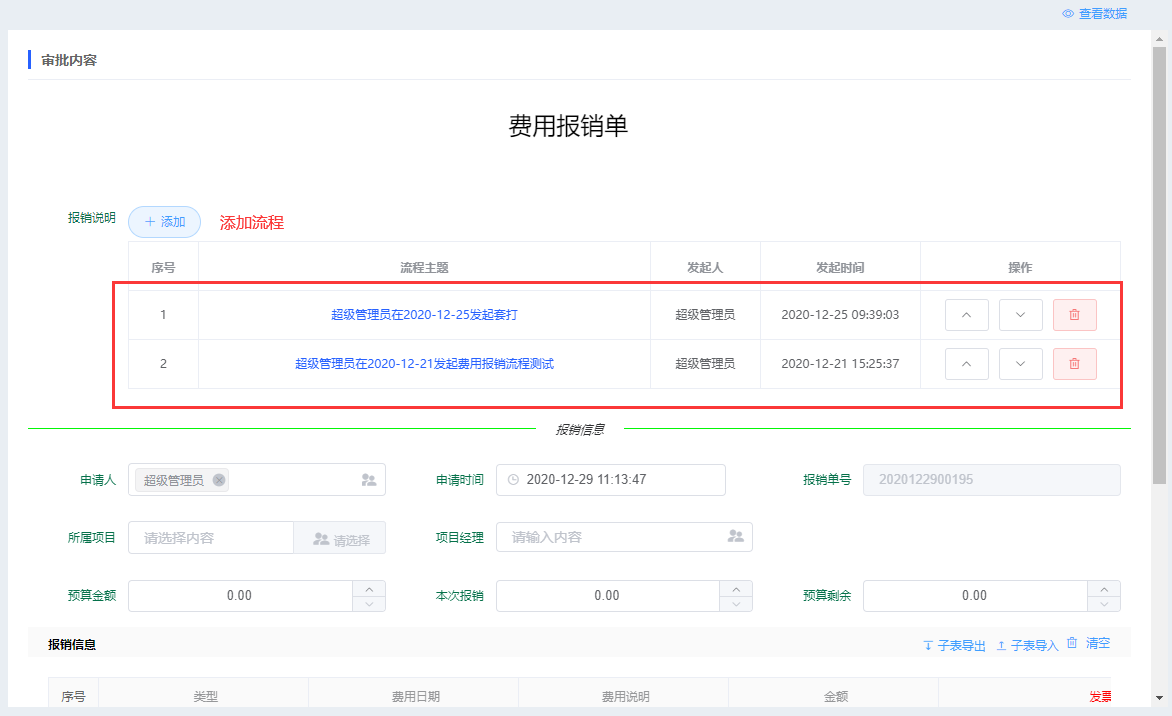This screenshot has height=716, width=1172.
Task: Increase 预算金额 with up stepper arrow
Action: (369, 588)
